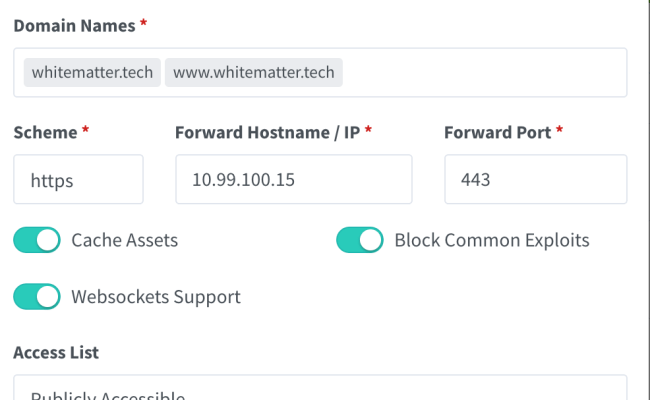650x400 pixels.
Task: Click the Forward Port label
Action: (497, 131)
